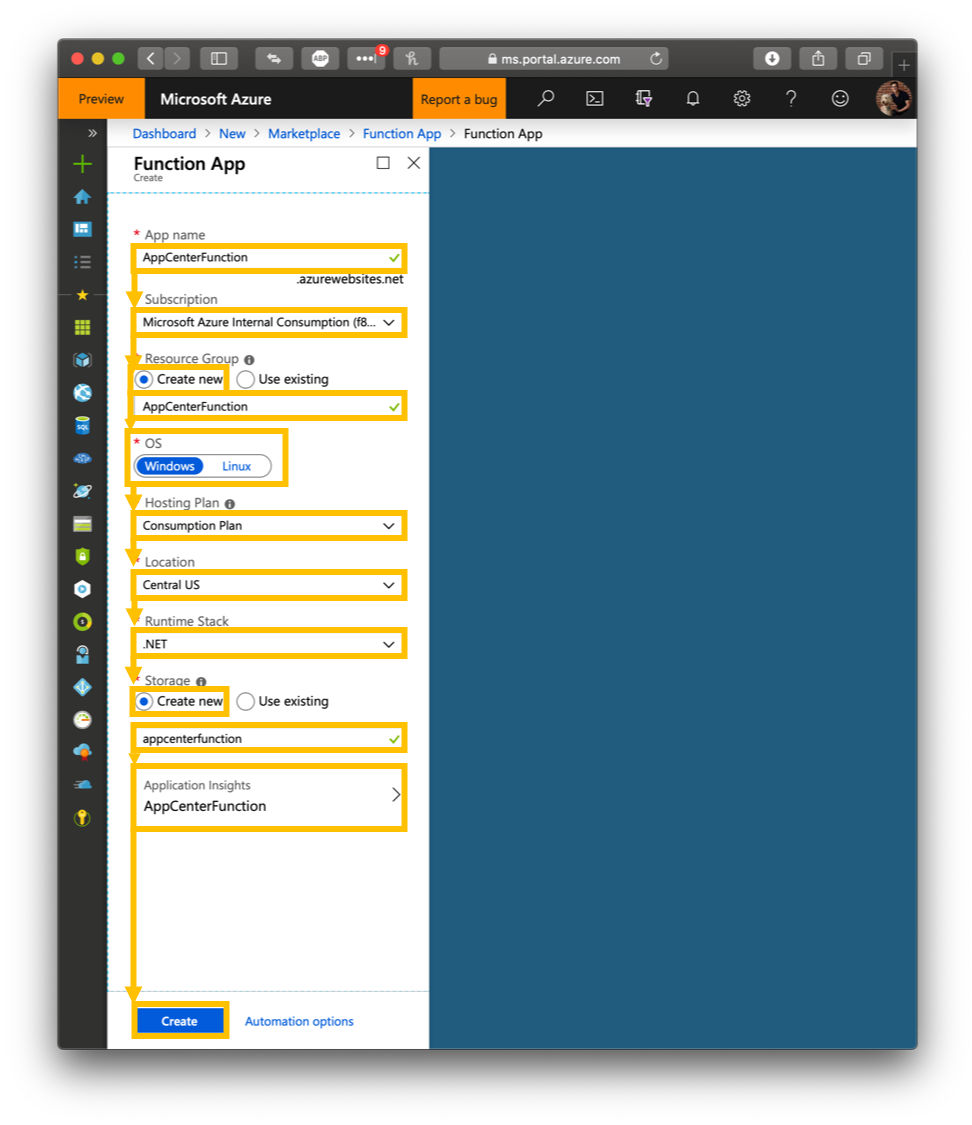This screenshot has width=972, height=1125.
Task: Switch OS toggle to Windows
Action: (x=169, y=466)
